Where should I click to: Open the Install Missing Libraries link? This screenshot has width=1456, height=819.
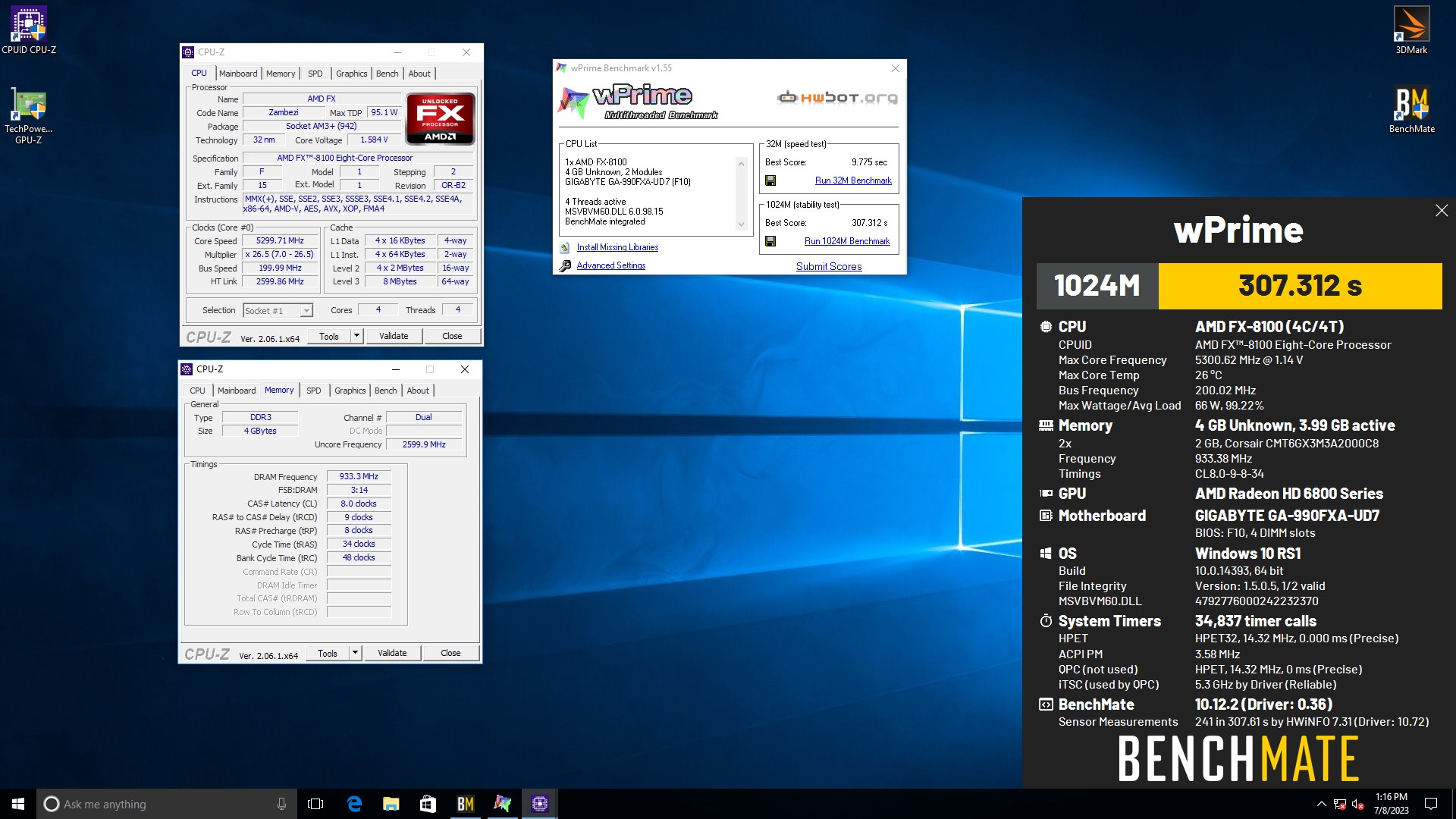[617, 247]
